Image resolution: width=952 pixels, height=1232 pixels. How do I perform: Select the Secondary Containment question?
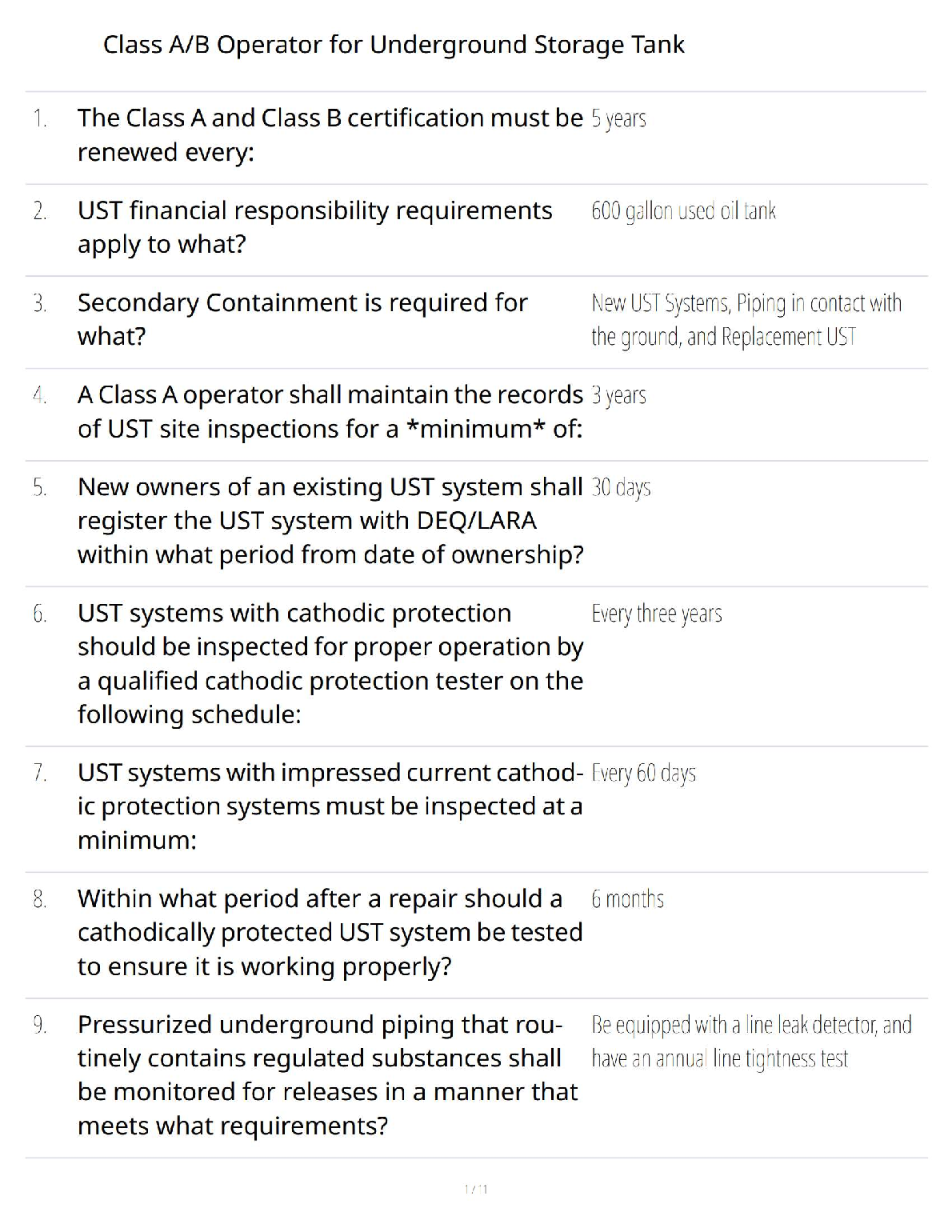pyautogui.click(x=302, y=319)
